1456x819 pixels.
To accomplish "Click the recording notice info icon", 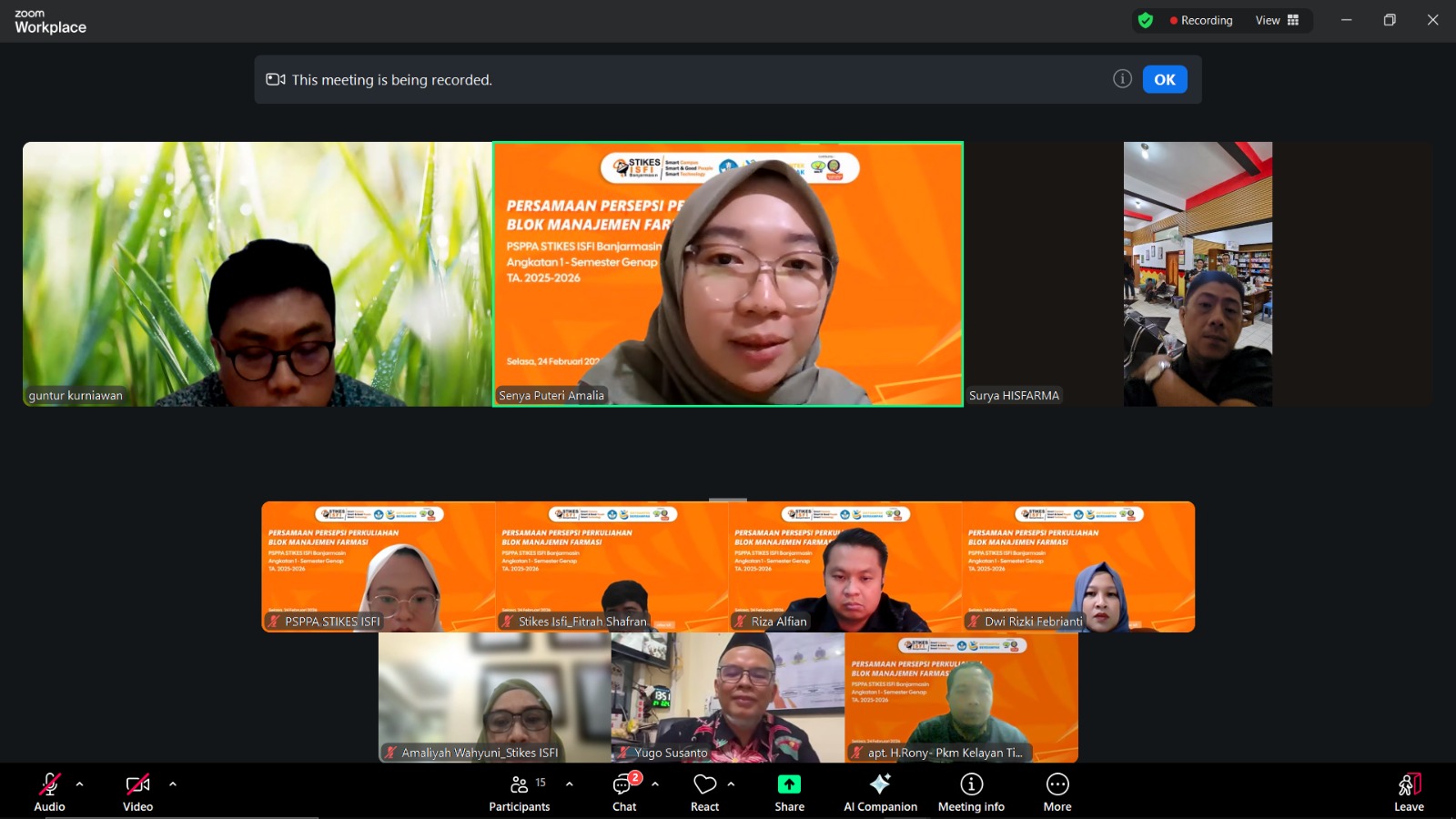I will click(1122, 79).
